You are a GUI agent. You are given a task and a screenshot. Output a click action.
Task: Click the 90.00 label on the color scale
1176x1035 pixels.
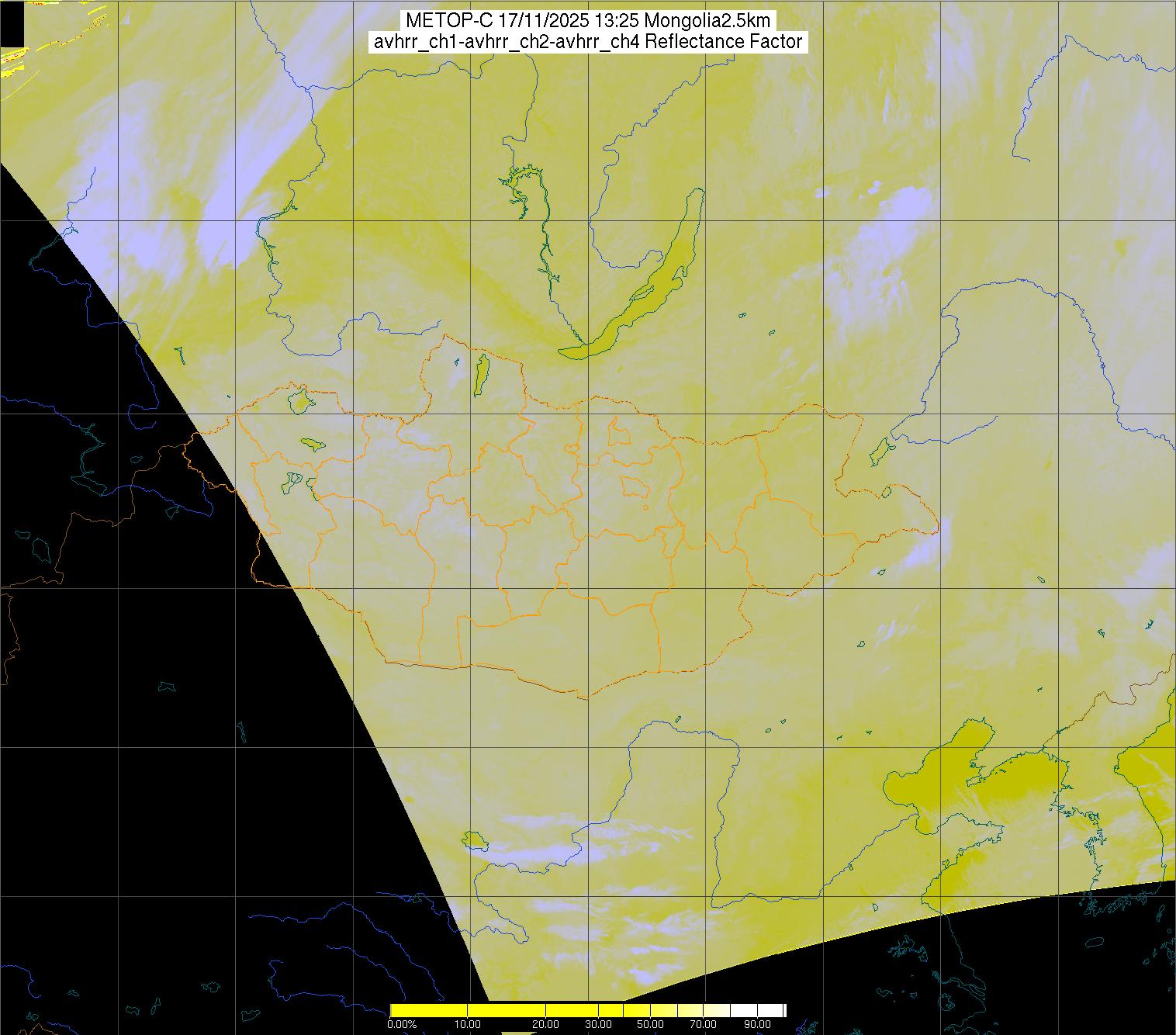point(758,1025)
